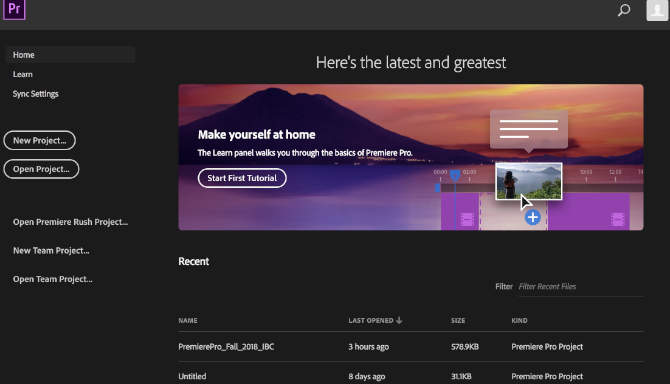Click the '8 days ago' cell
This screenshot has height=384, width=670.
(x=367, y=376)
